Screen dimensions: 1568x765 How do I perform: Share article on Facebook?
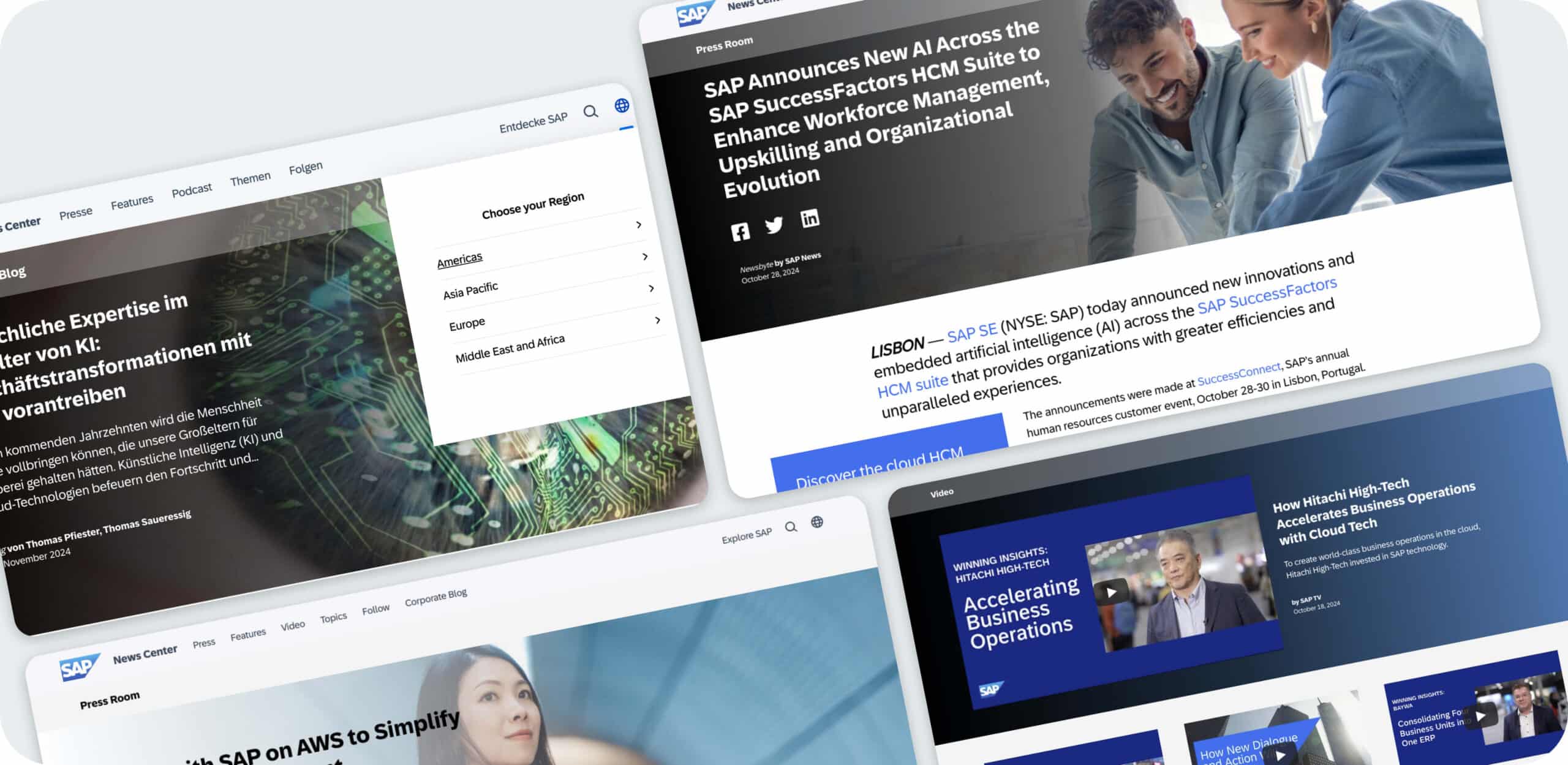pyautogui.click(x=741, y=232)
